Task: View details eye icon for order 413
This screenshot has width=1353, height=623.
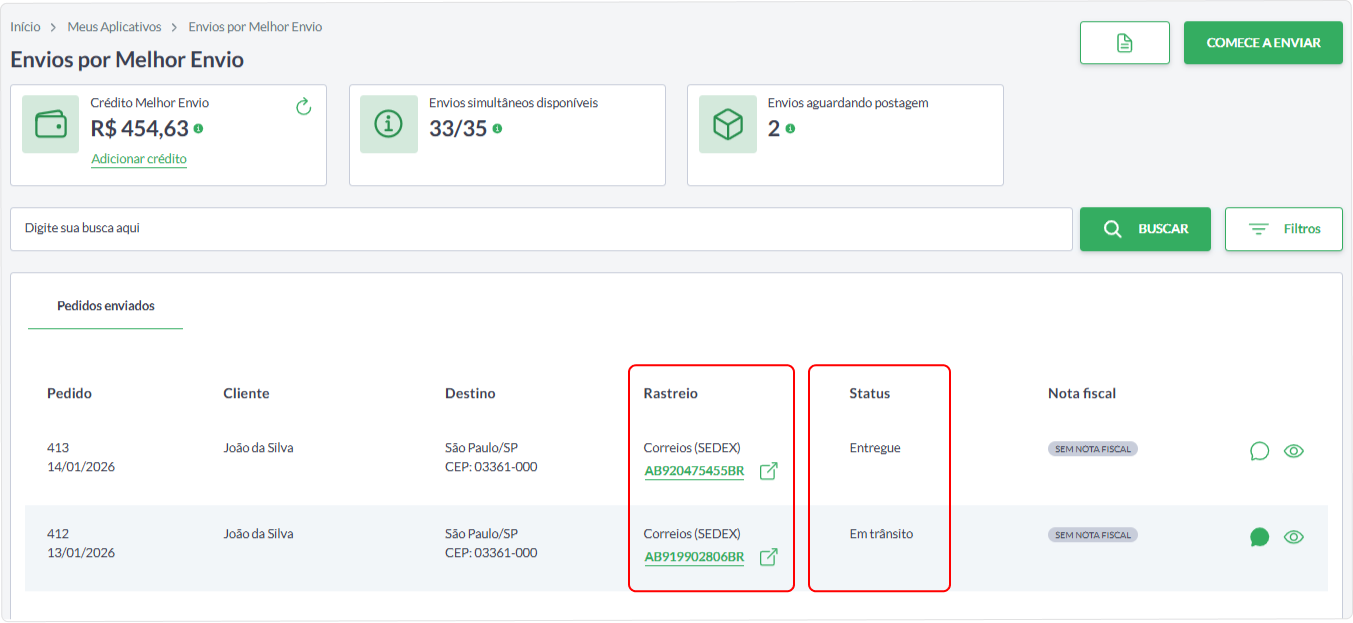Action: coord(1293,451)
